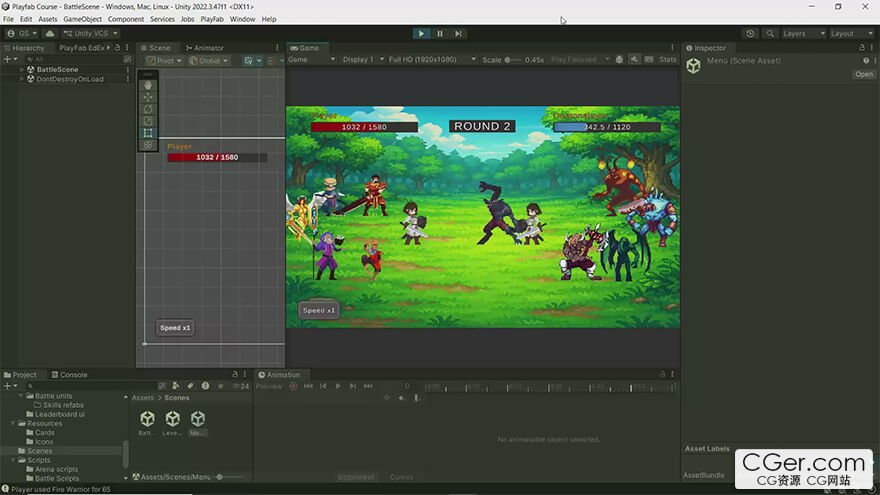Click the Pause button in the toolbar
The height and width of the screenshot is (495, 880).
pyautogui.click(x=440, y=34)
